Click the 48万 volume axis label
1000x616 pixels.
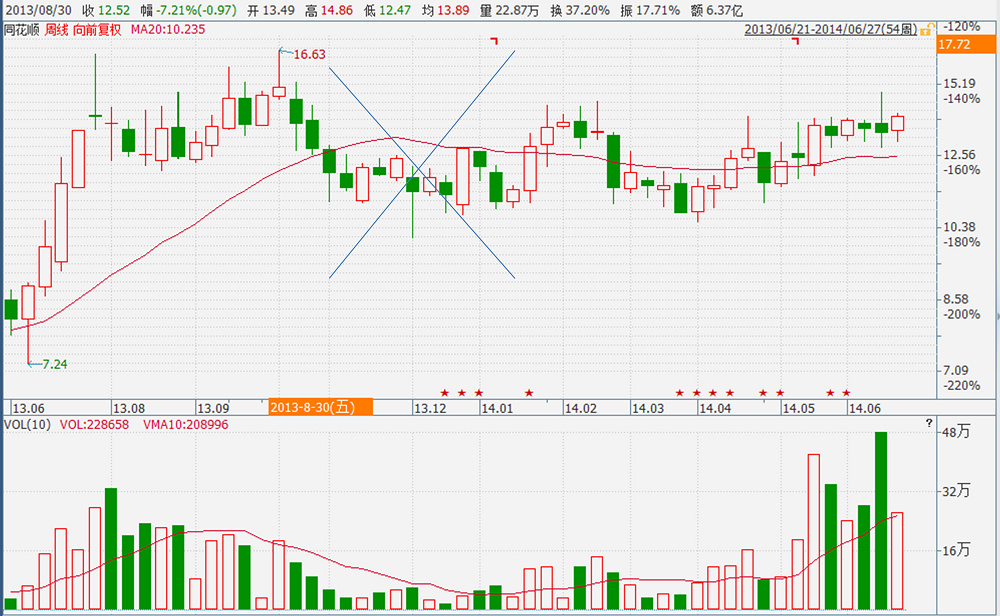pos(956,432)
